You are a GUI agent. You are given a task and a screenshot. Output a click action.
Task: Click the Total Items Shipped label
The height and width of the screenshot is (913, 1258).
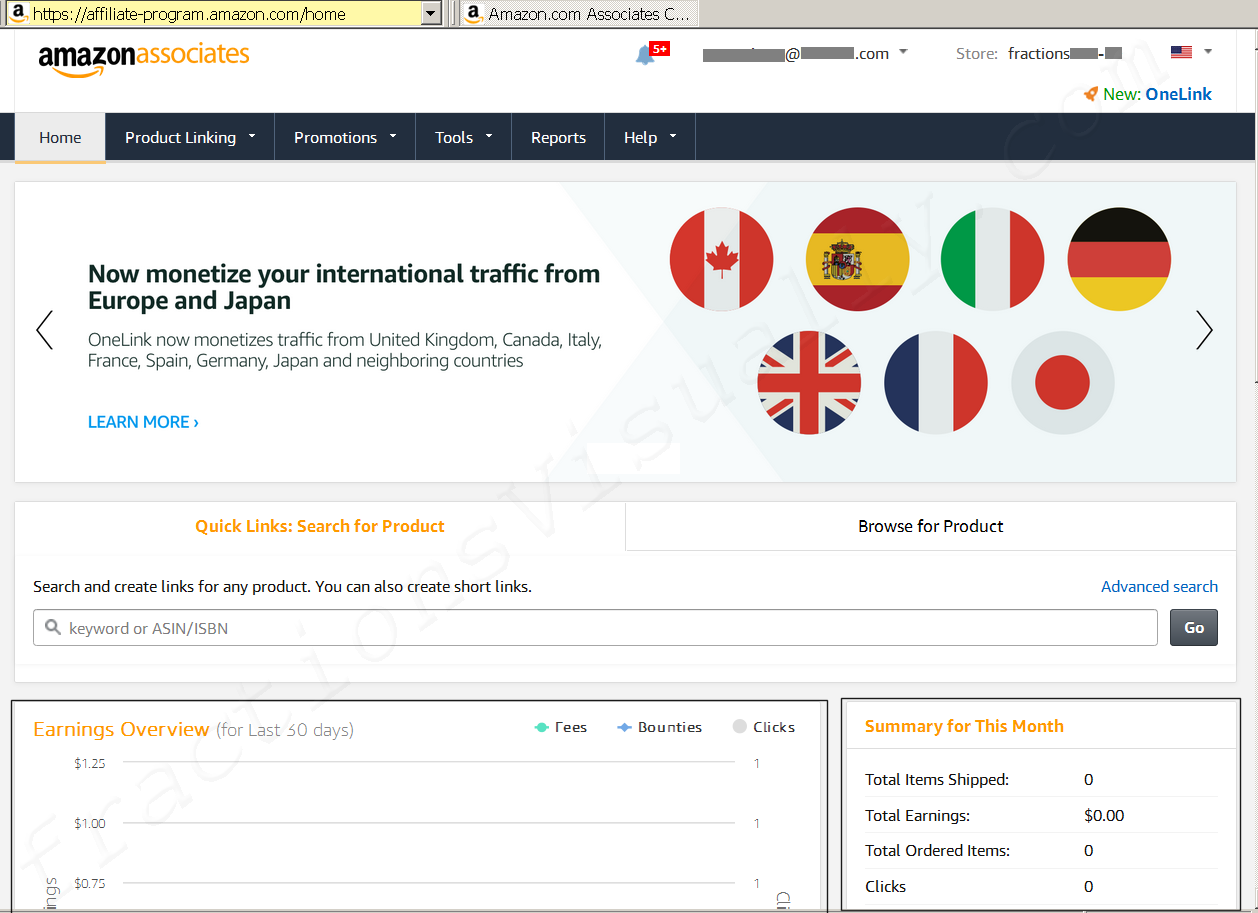(937, 780)
